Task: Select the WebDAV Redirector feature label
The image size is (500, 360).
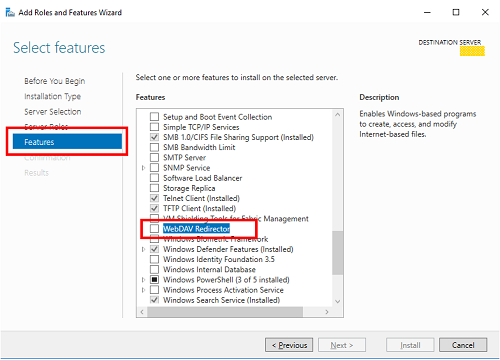Action: click(196, 229)
